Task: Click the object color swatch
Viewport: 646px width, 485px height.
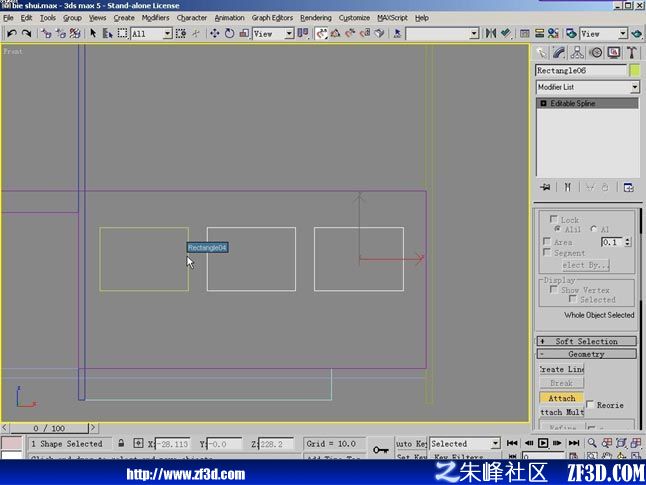Action: coord(635,70)
